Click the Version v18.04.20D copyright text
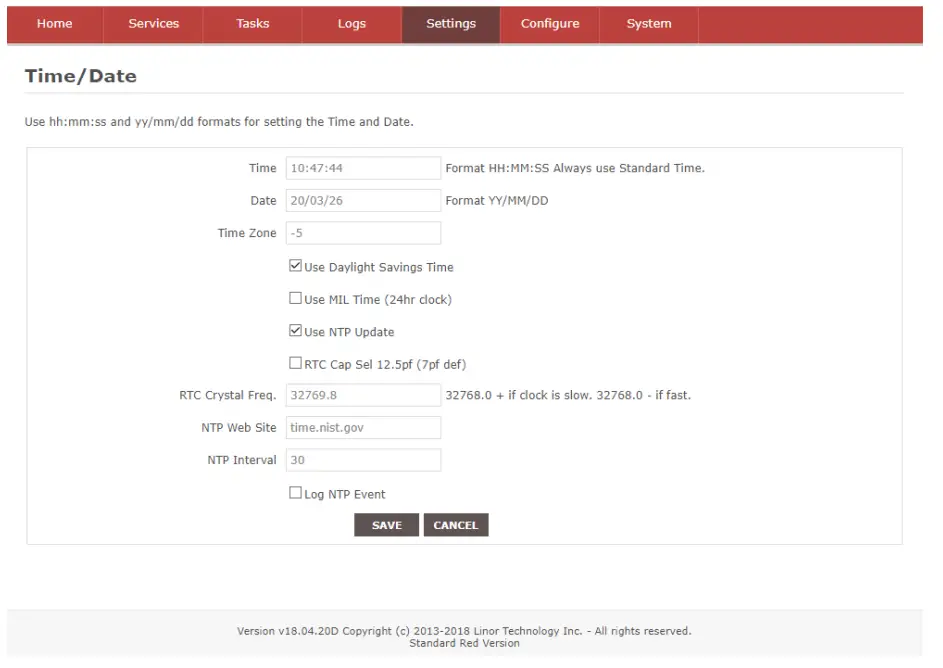This screenshot has width=943, height=668. (x=464, y=631)
